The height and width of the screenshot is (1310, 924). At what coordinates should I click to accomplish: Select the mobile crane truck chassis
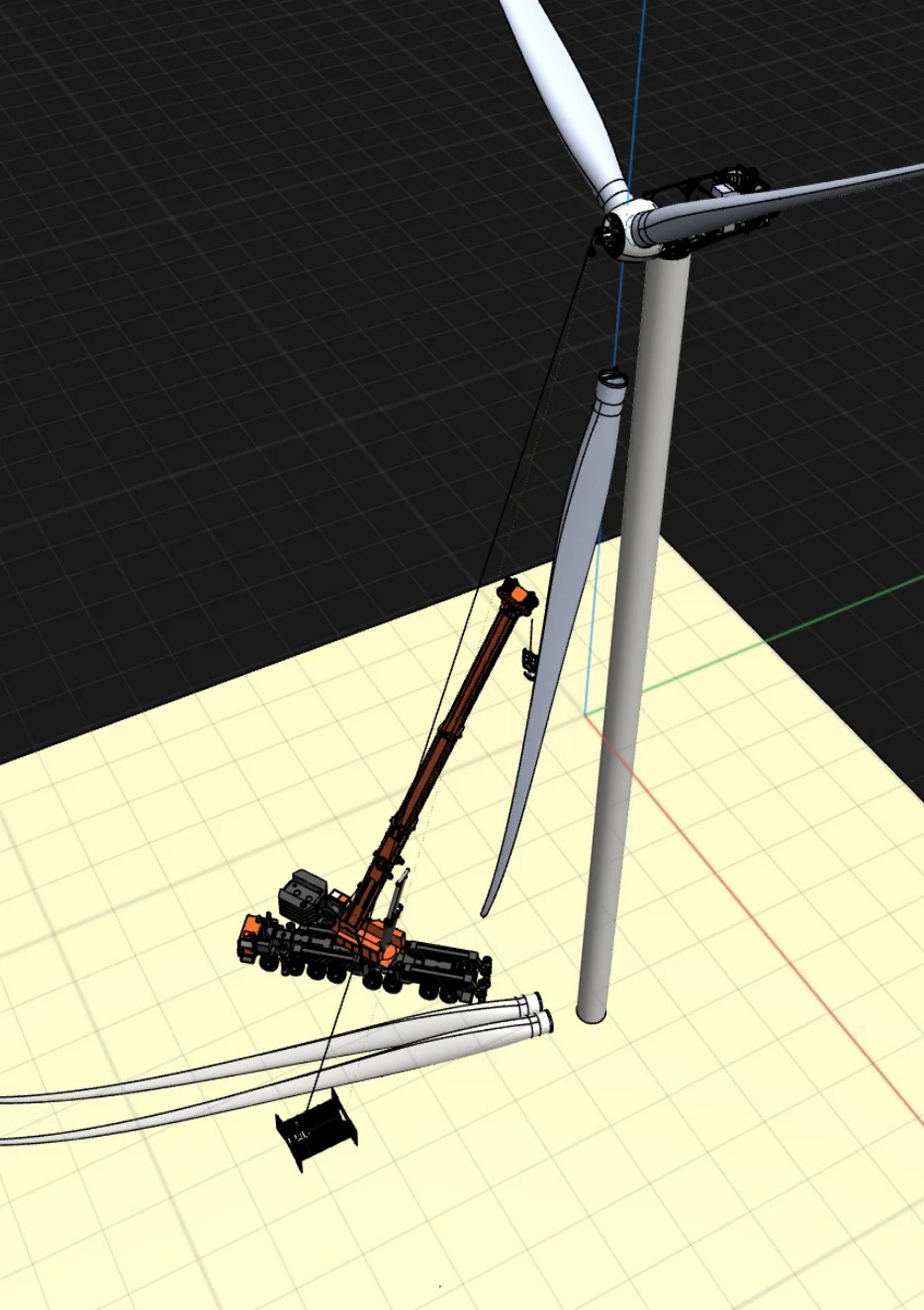tap(364, 958)
